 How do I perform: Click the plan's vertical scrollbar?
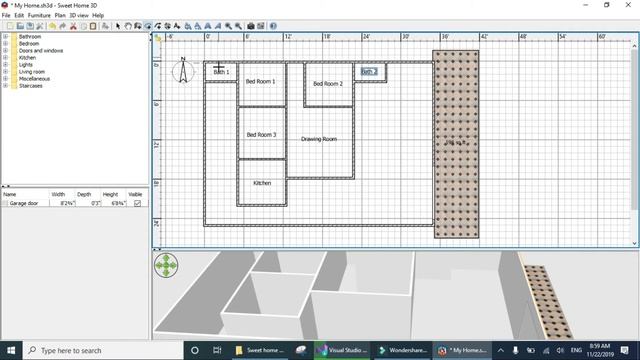tap(634, 144)
